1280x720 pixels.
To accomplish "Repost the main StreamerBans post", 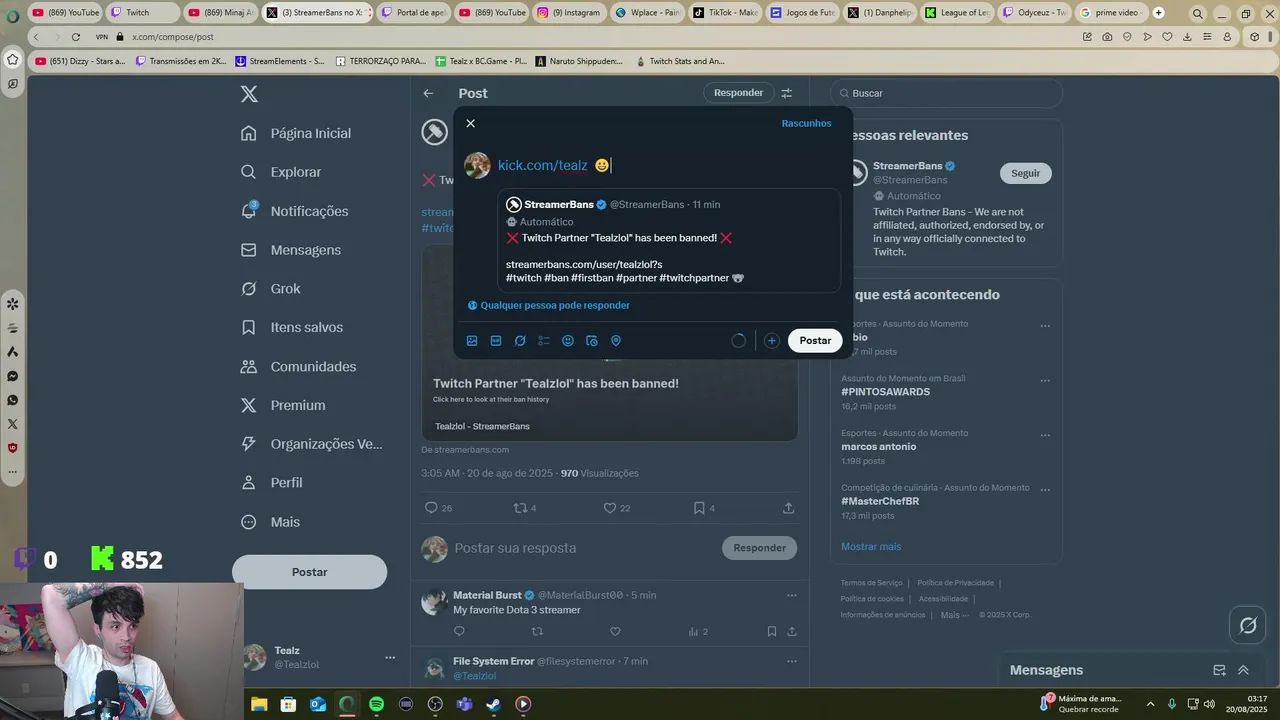I will pyautogui.click(x=519, y=508).
